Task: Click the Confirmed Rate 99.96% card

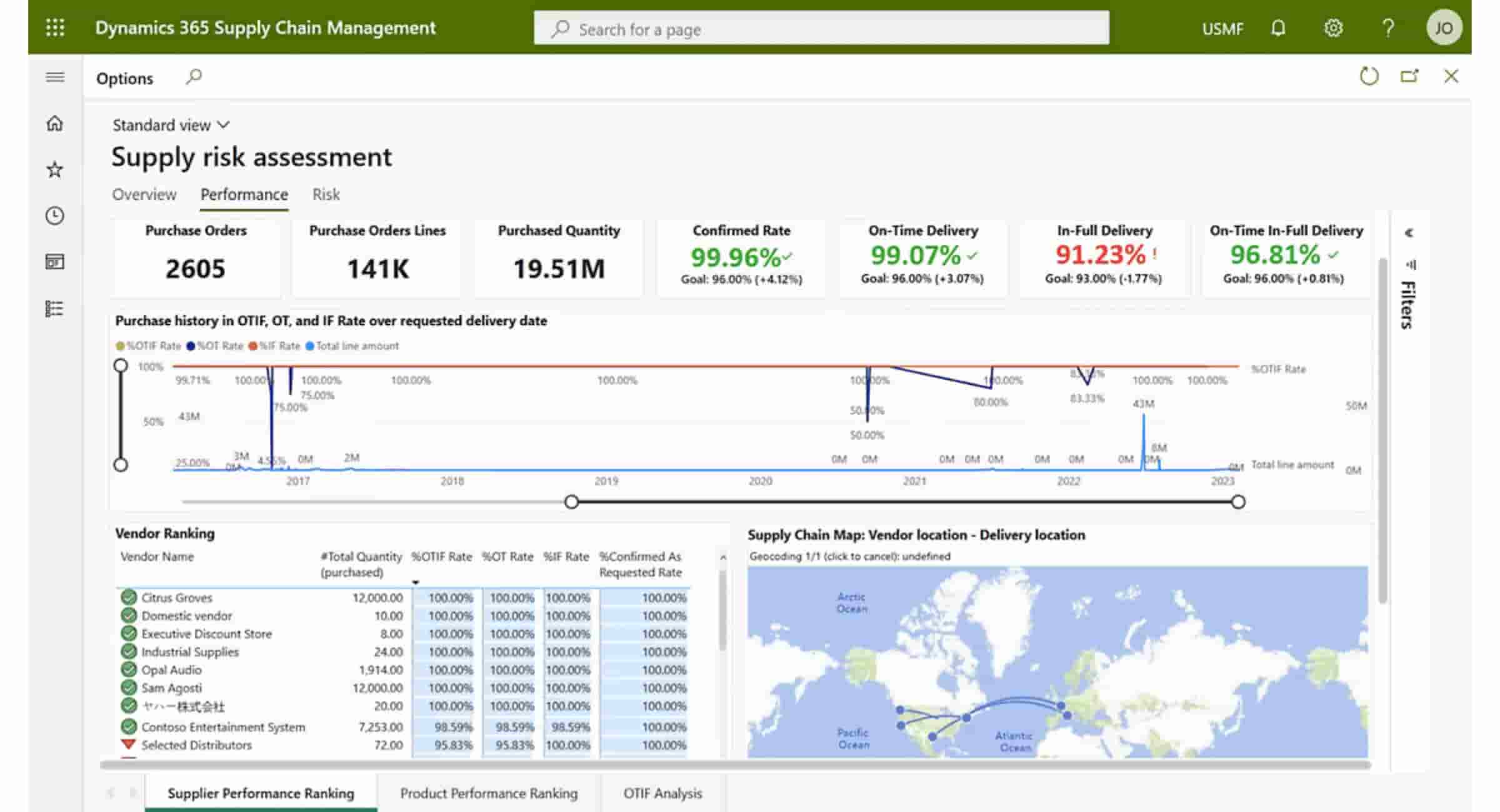Action: [741, 257]
